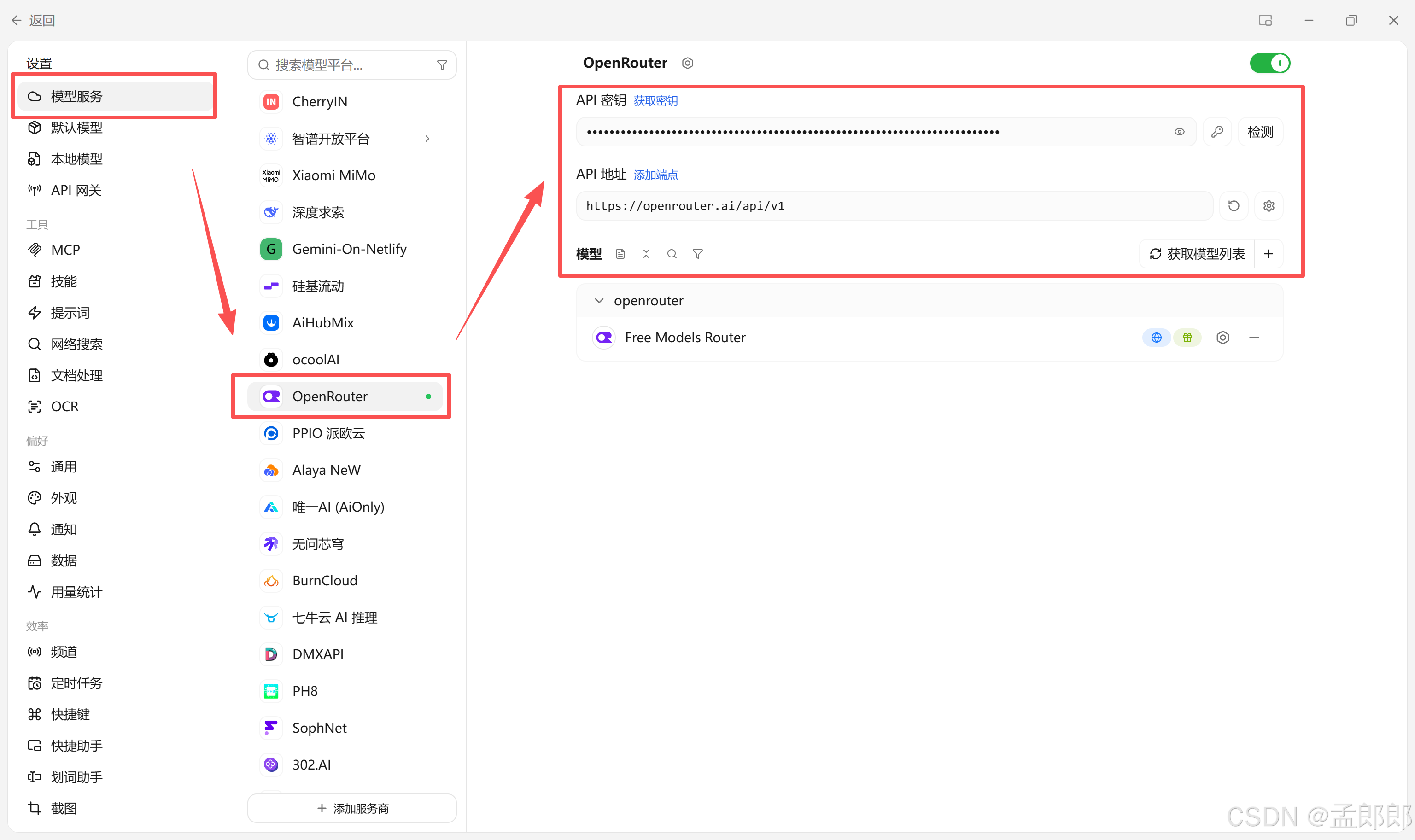Click the 检测 check button
This screenshot has width=1415, height=840.
1260,132
